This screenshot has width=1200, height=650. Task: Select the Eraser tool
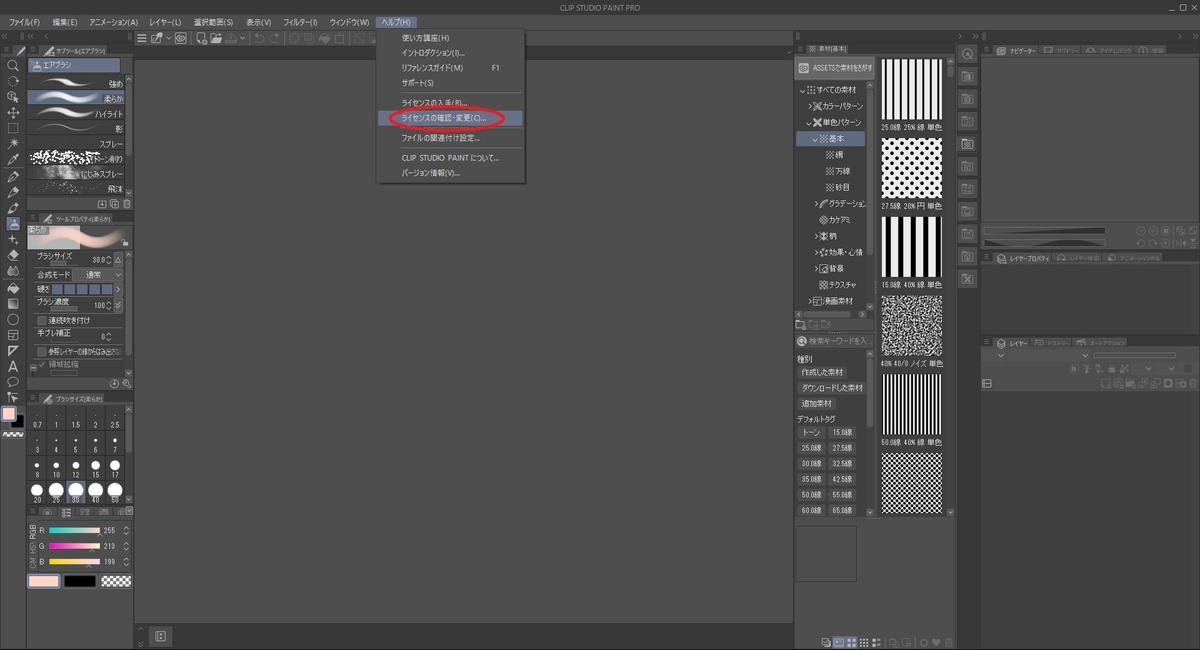coord(13,255)
